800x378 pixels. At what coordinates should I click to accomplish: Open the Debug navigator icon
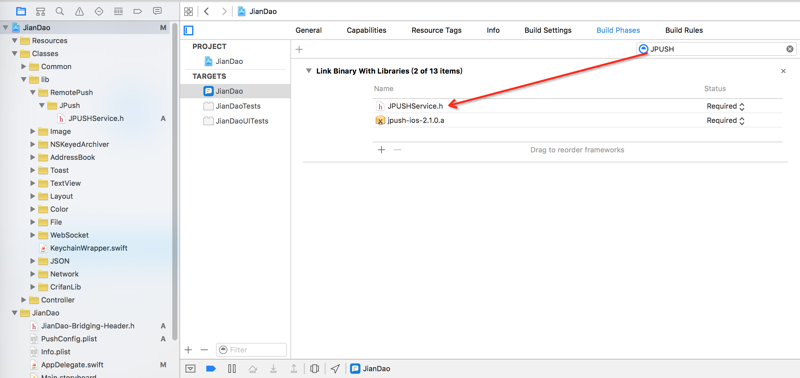coord(118,11)
